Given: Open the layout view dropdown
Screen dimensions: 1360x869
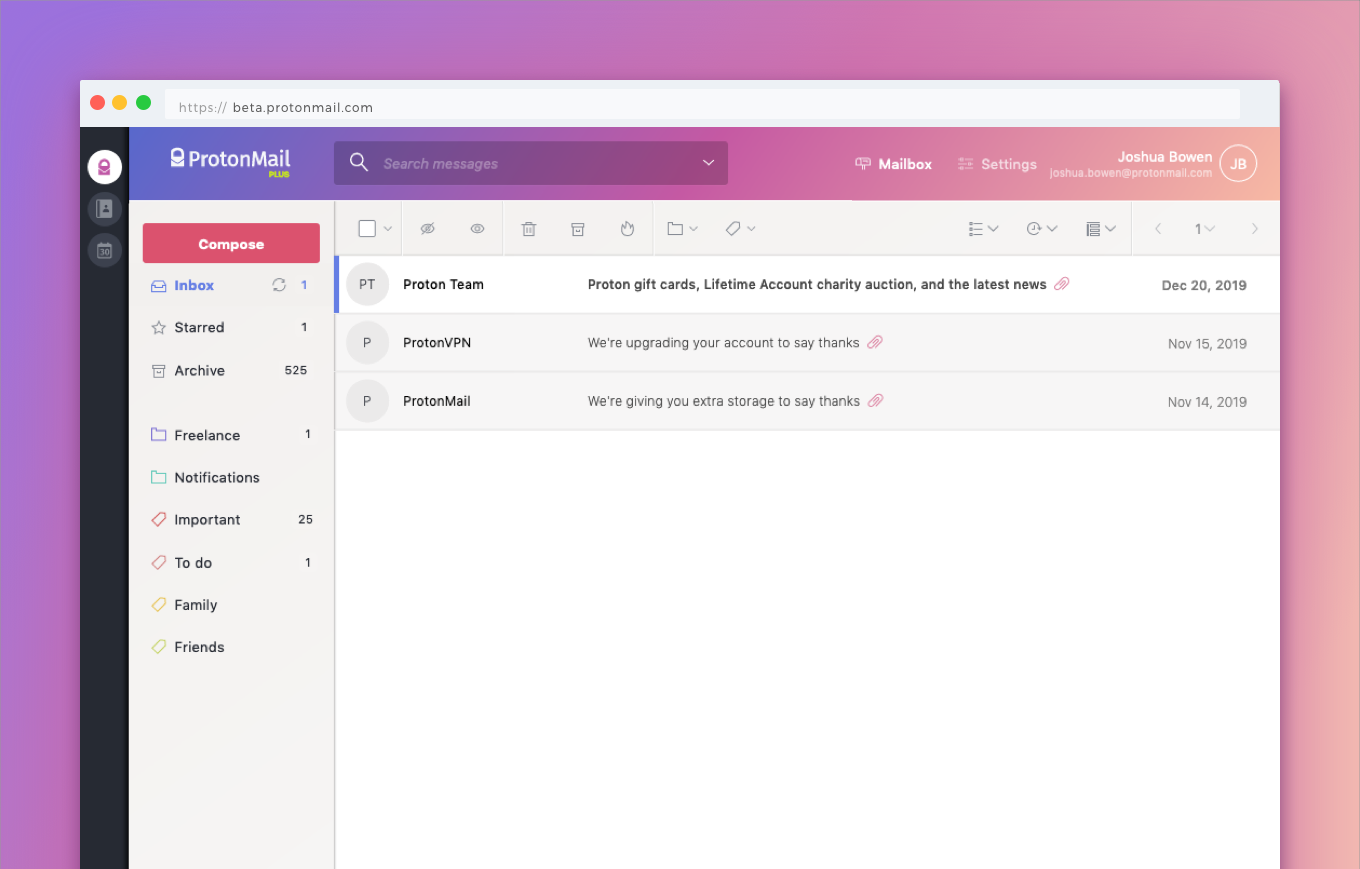Looking at the screenshot, I should pyautogui.click(x=1101, y=229).
